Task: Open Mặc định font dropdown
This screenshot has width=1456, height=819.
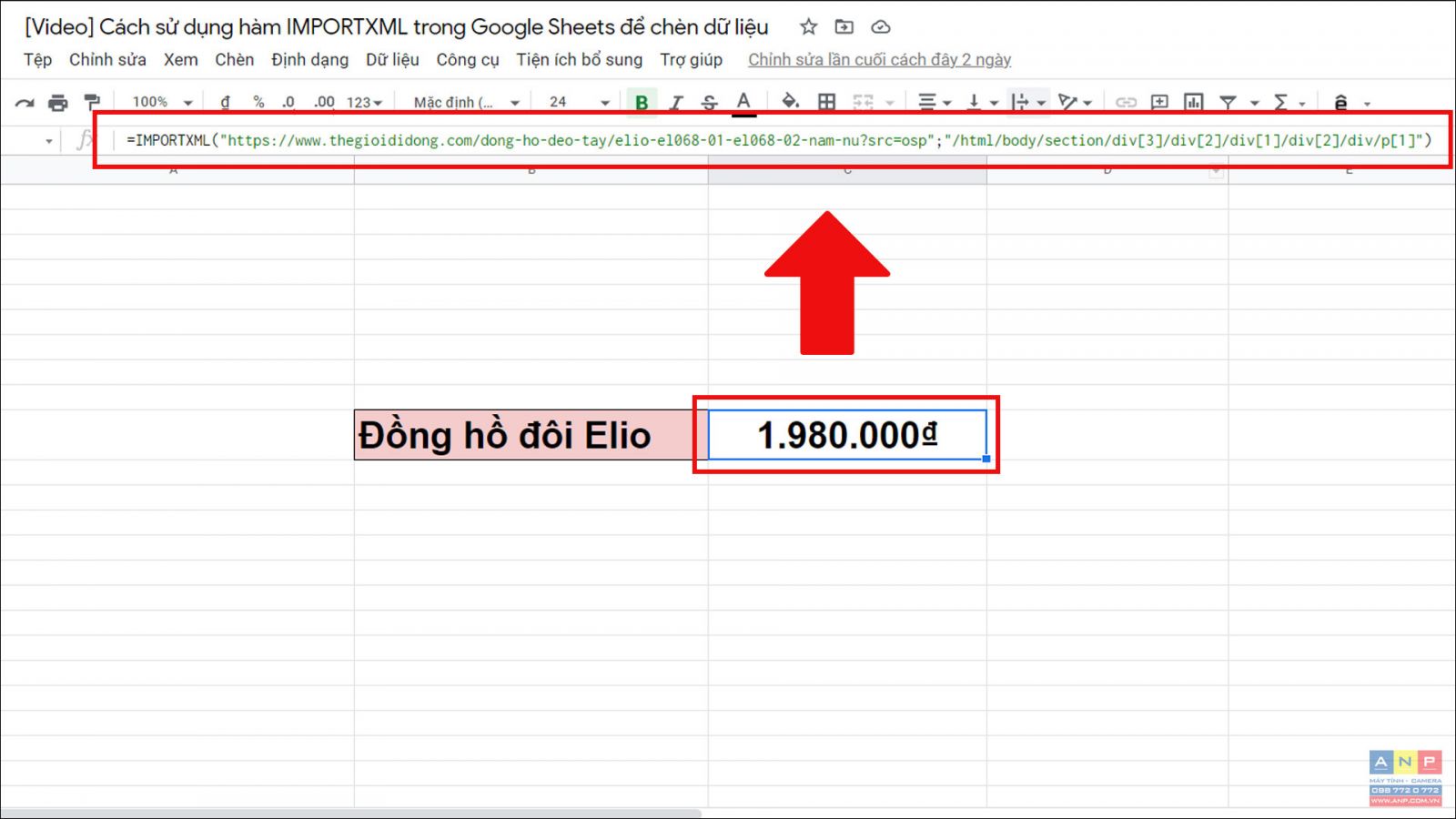Action: pyautogui.click(x=466, y=102)
